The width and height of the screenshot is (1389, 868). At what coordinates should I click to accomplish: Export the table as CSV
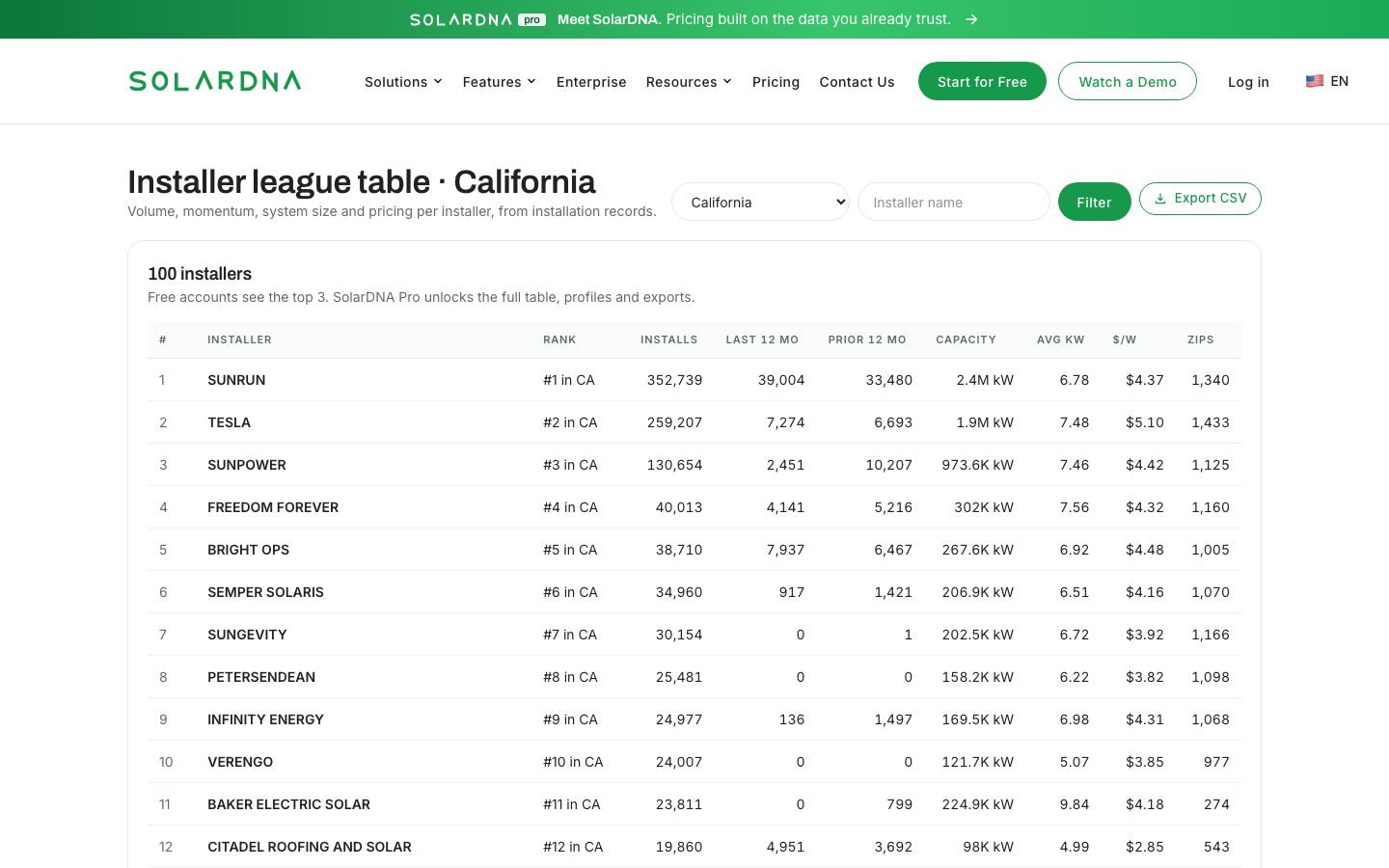tap(1200, 198)
